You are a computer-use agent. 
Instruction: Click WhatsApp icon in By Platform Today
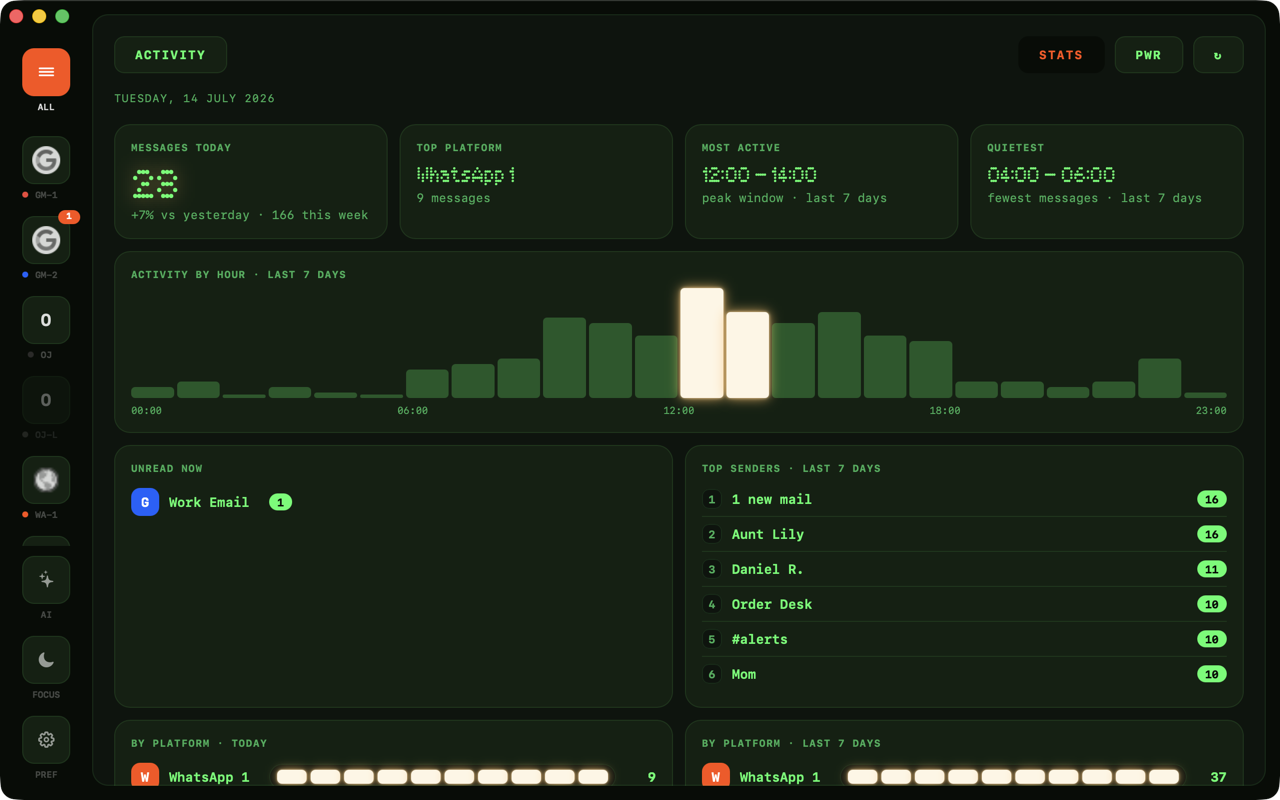tap(145, 774)
